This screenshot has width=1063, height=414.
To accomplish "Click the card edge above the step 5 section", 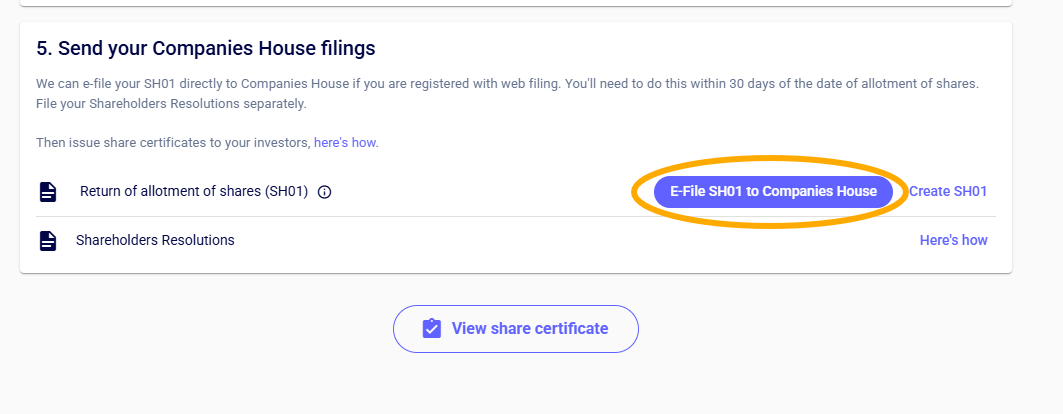I will [515, 6].
